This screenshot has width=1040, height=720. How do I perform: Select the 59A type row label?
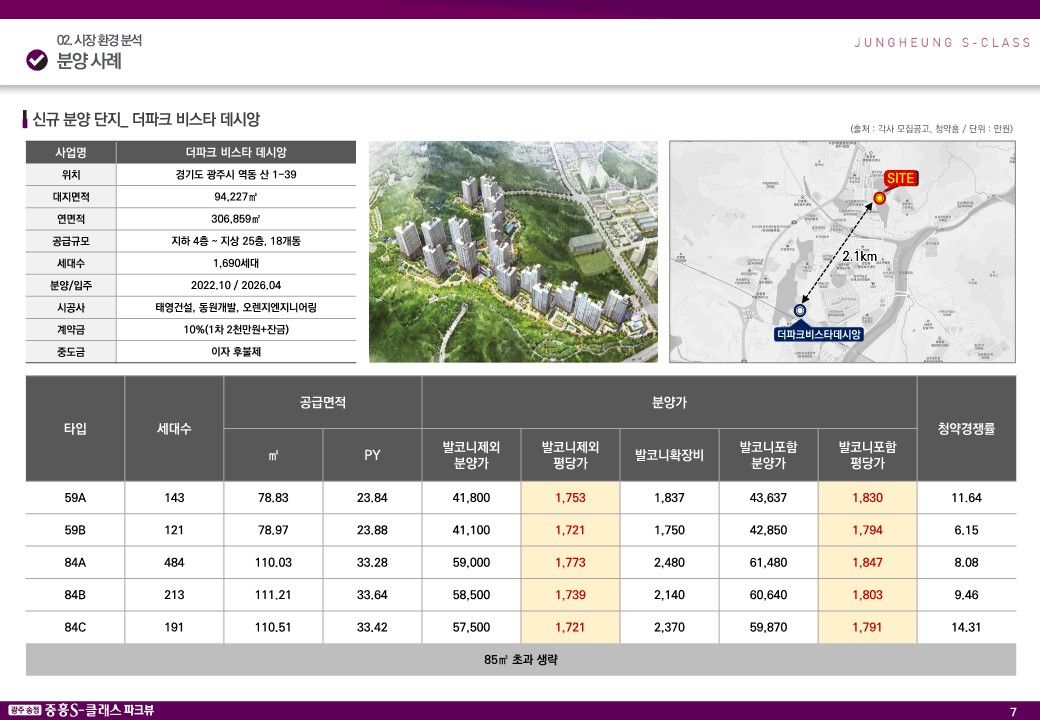(75, 498)
